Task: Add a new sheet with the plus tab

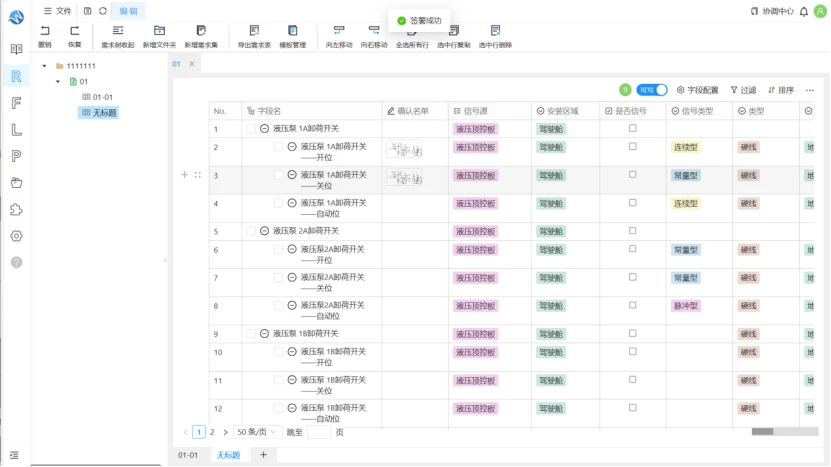Action: (263, 455)
